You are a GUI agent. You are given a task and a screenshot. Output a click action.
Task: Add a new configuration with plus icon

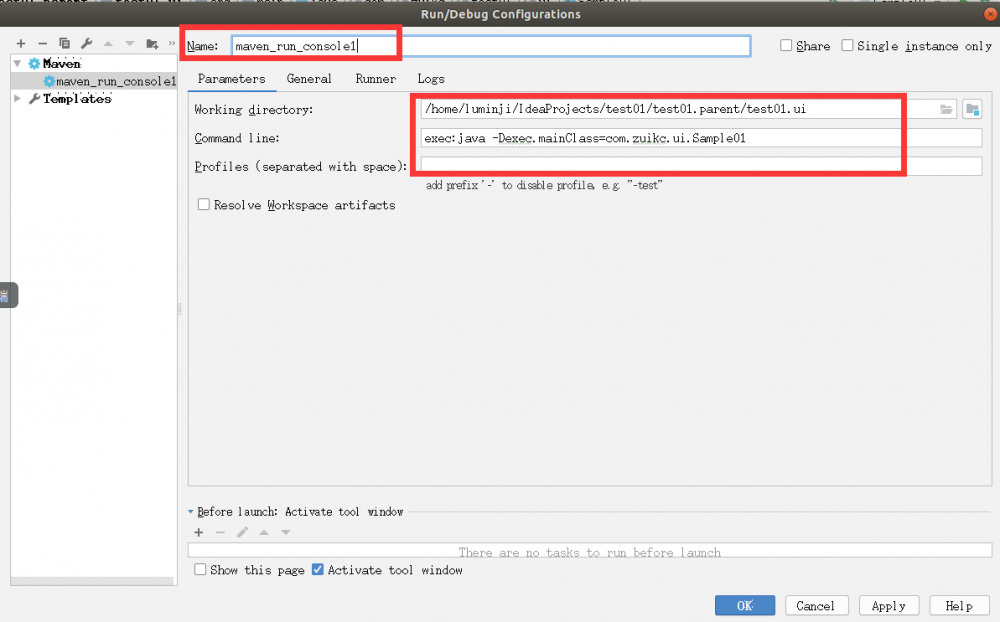point(21,43)
